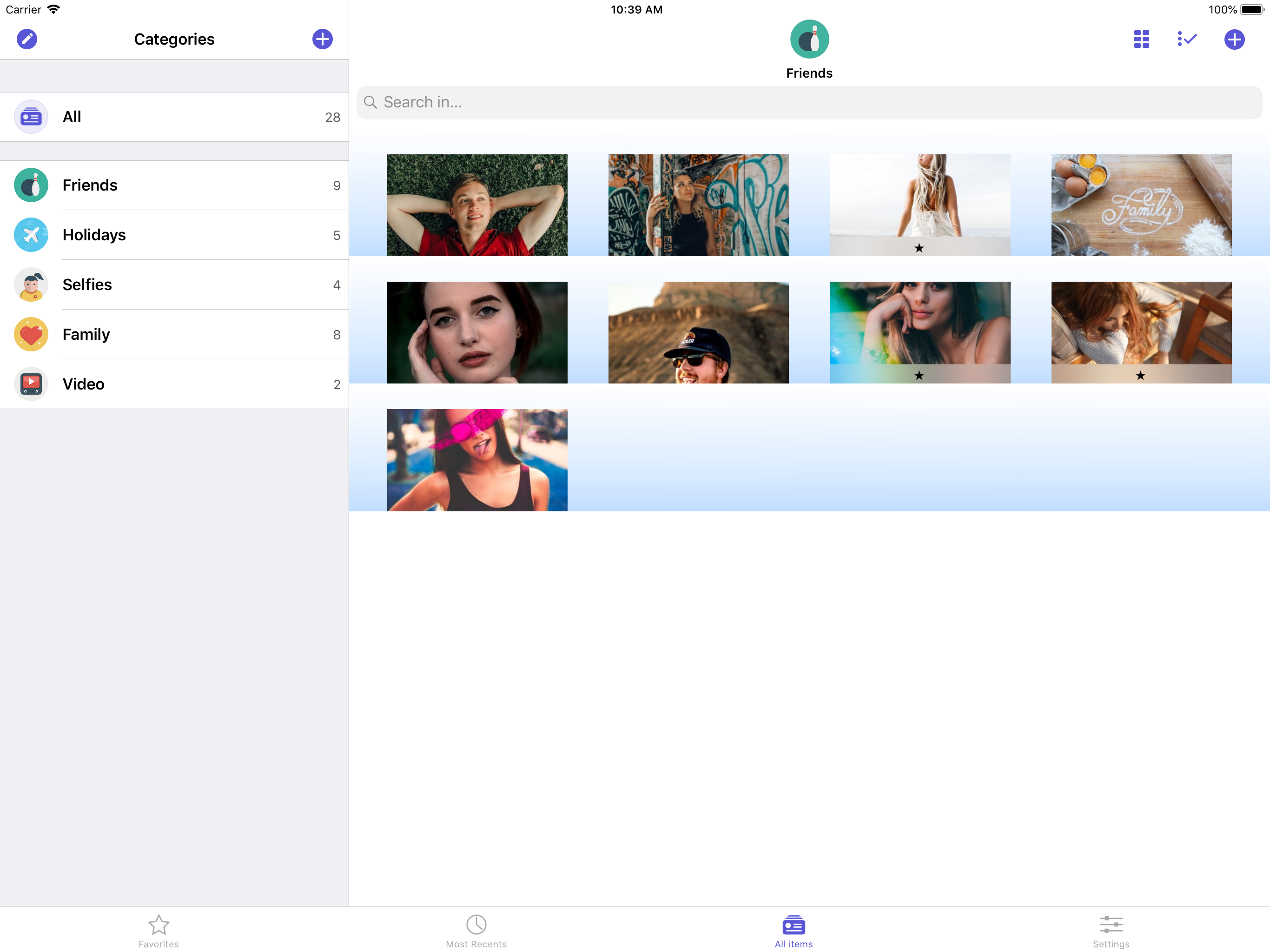The width and height of the screenshot is (1270, 952).
Task: Click the Search in... field
Action: [809, 102]
